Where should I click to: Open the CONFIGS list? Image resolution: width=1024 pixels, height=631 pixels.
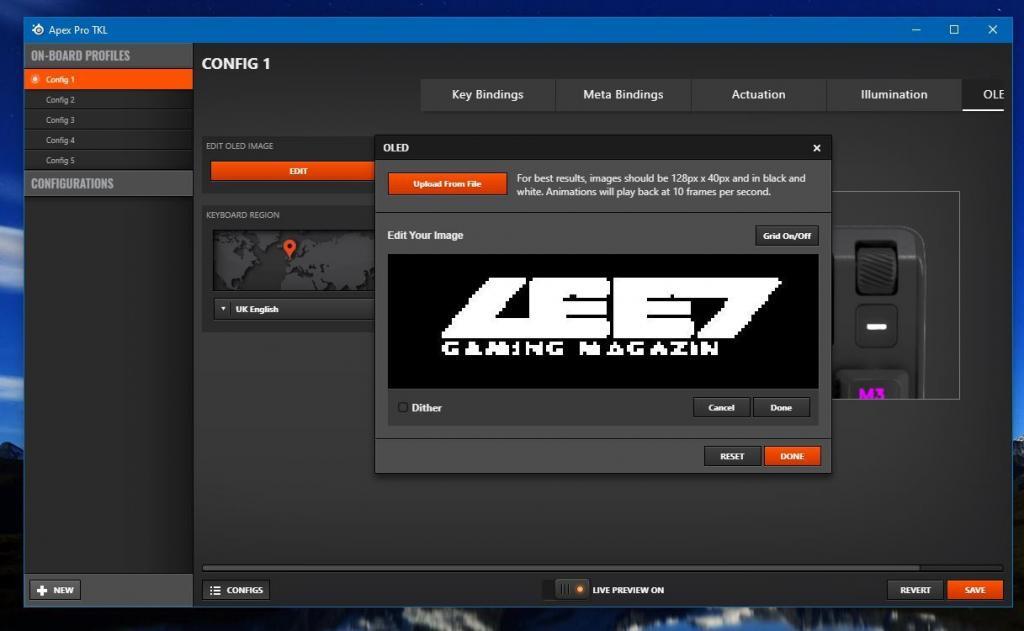(x=236, y=590)
